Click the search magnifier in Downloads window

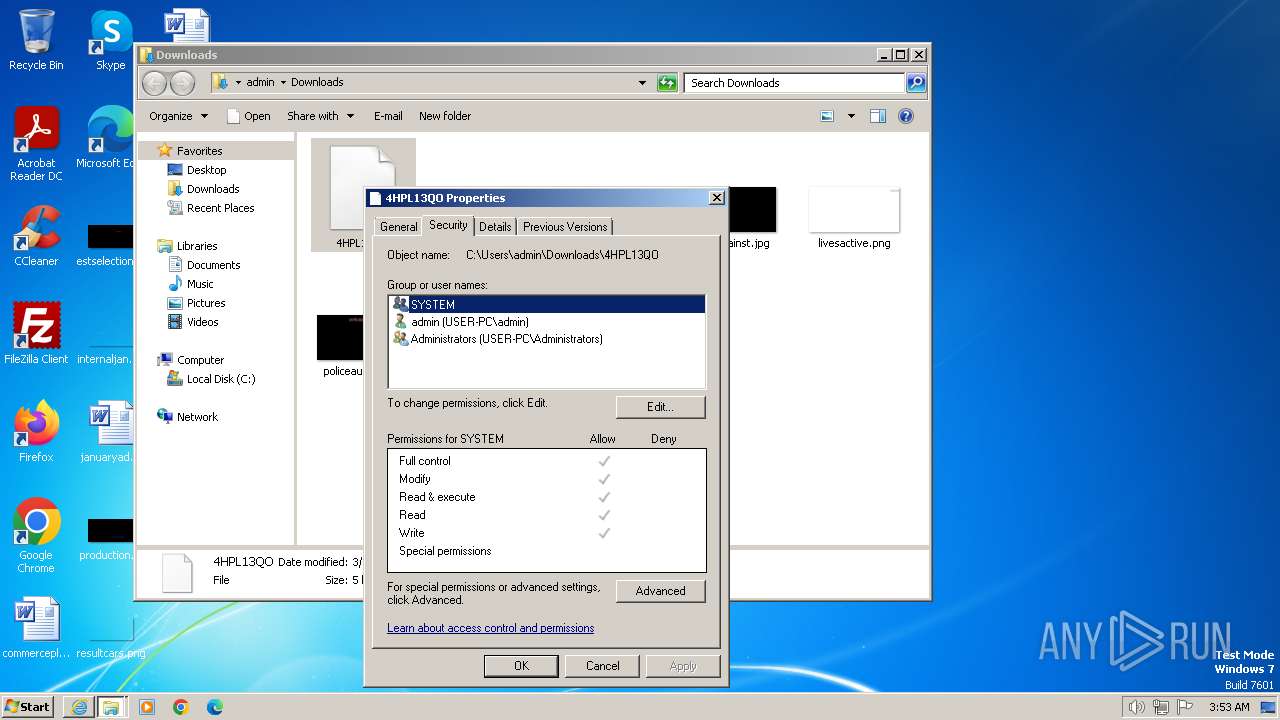point(915,83)
